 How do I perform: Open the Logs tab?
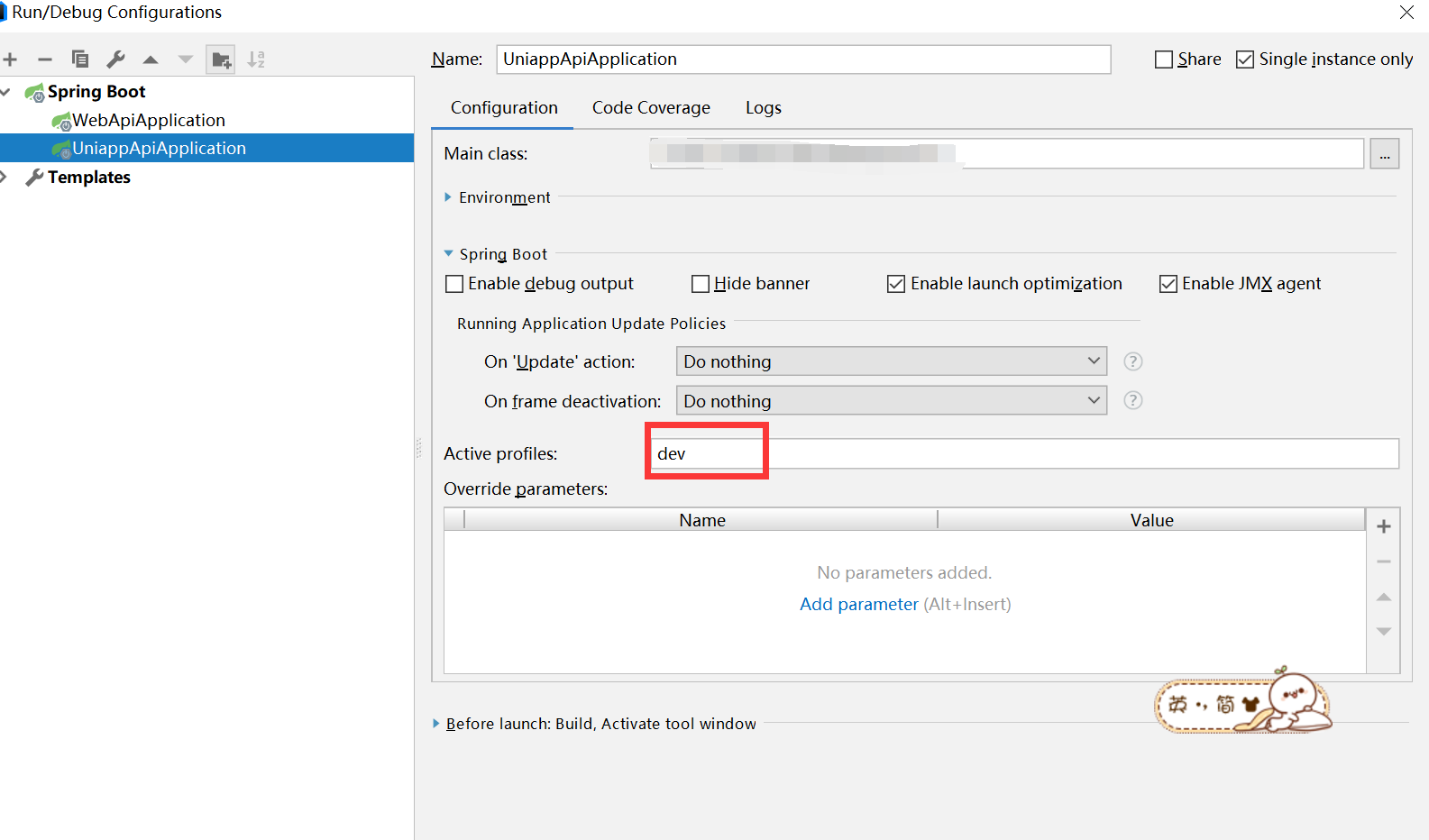tap(764, 108)
